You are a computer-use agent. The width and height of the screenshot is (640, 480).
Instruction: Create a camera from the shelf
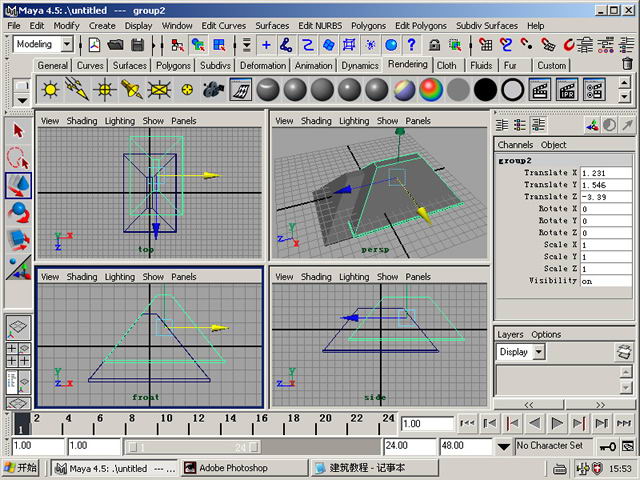coord(213,89)
